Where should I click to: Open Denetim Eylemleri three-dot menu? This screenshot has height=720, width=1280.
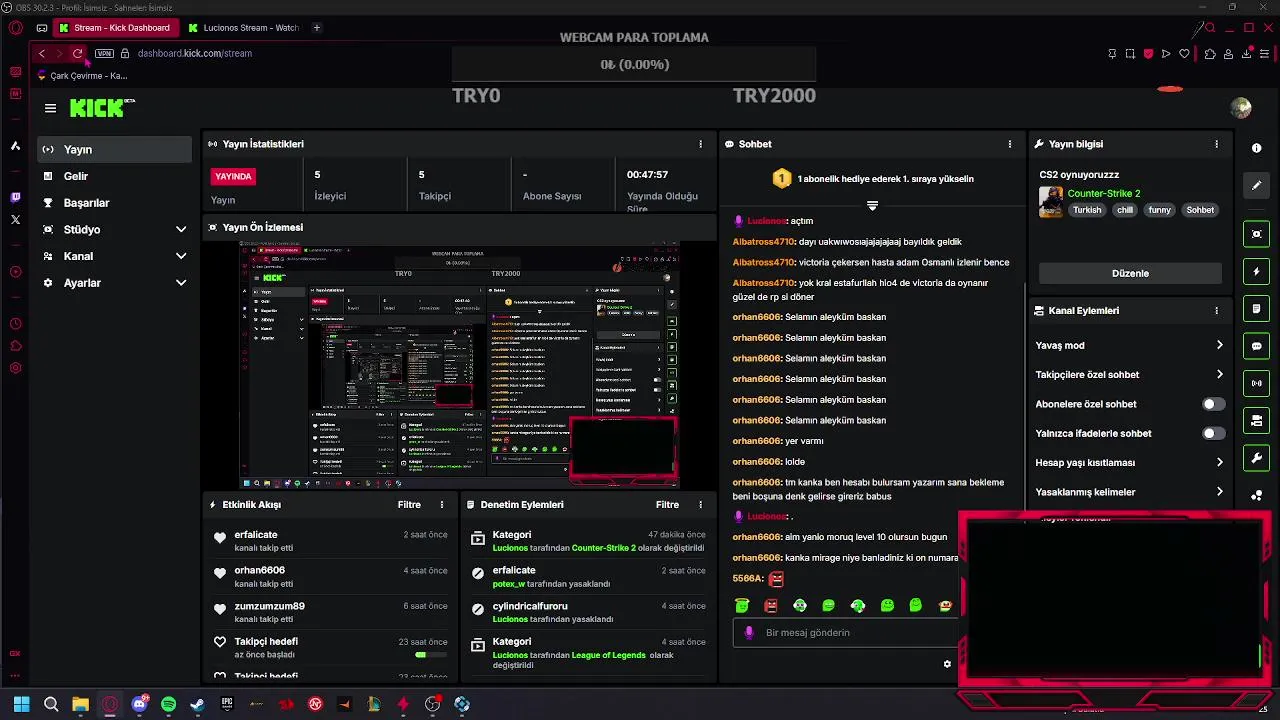pyautogui.click(x=700, y=505)
